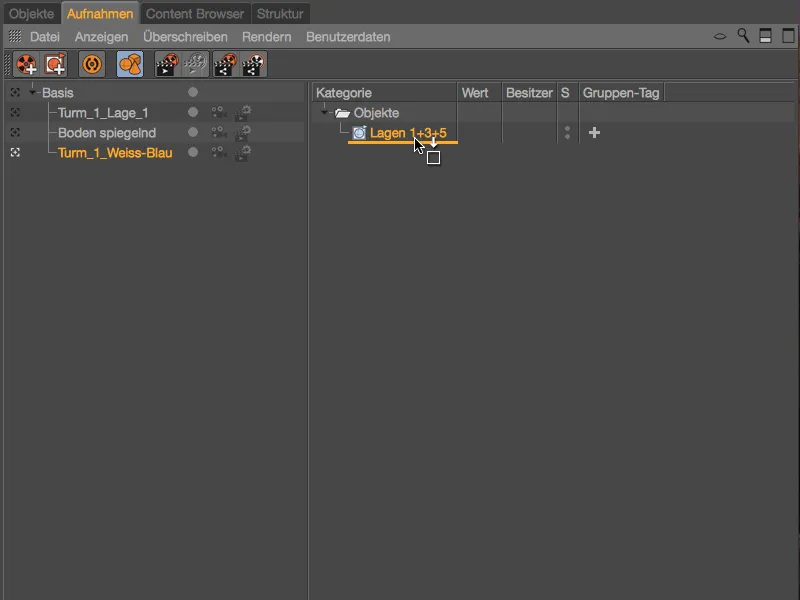This screenshot has width=800, height=600.
Task: Click the split panel layout icon
Action: (x=765, y=36)
